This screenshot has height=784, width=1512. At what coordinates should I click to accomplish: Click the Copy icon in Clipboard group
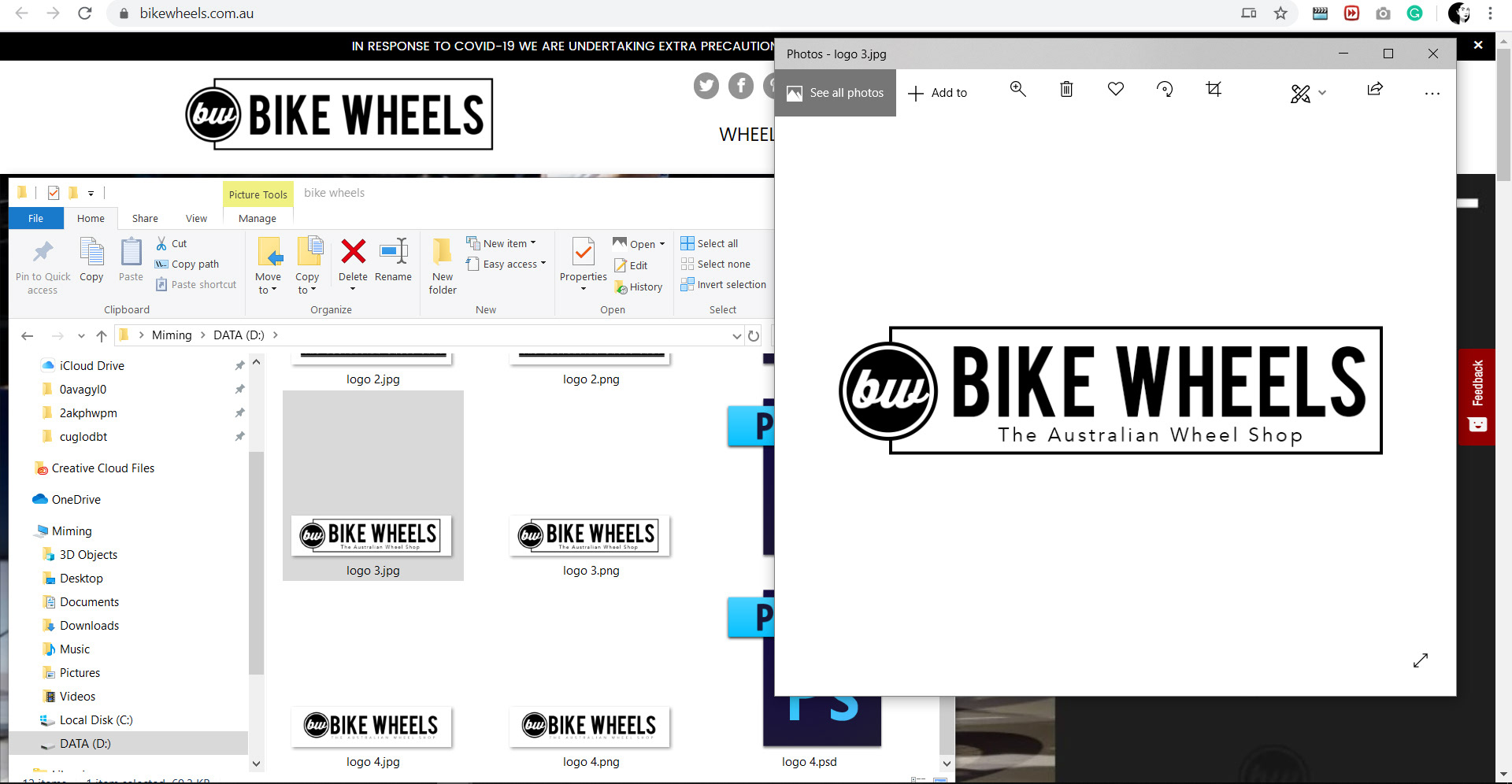(91, 260)
